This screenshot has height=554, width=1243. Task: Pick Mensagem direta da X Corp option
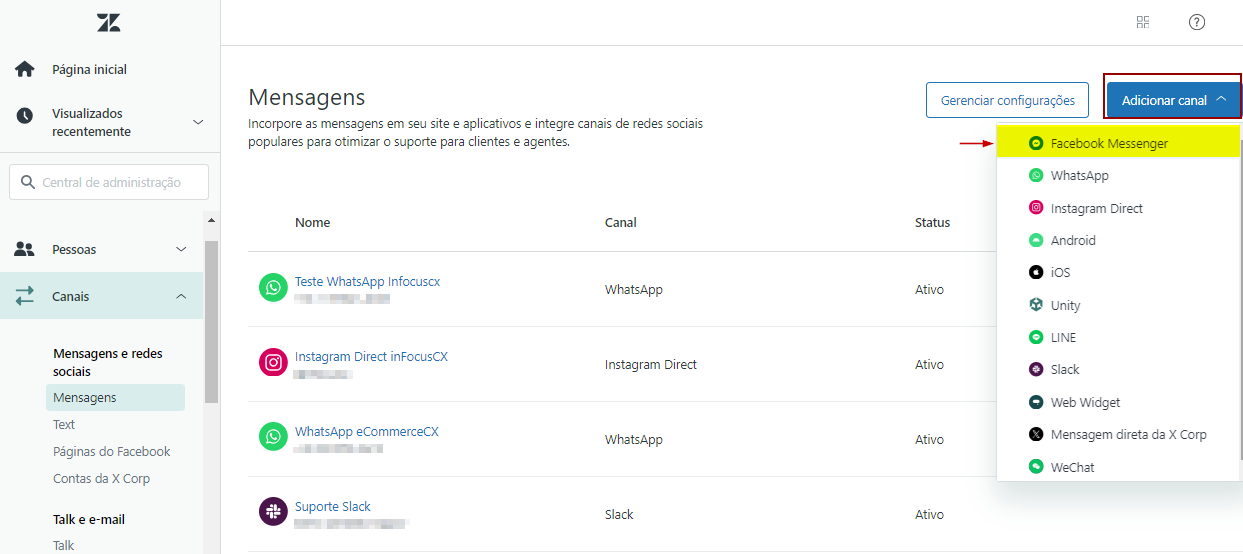pos(1128,434)
